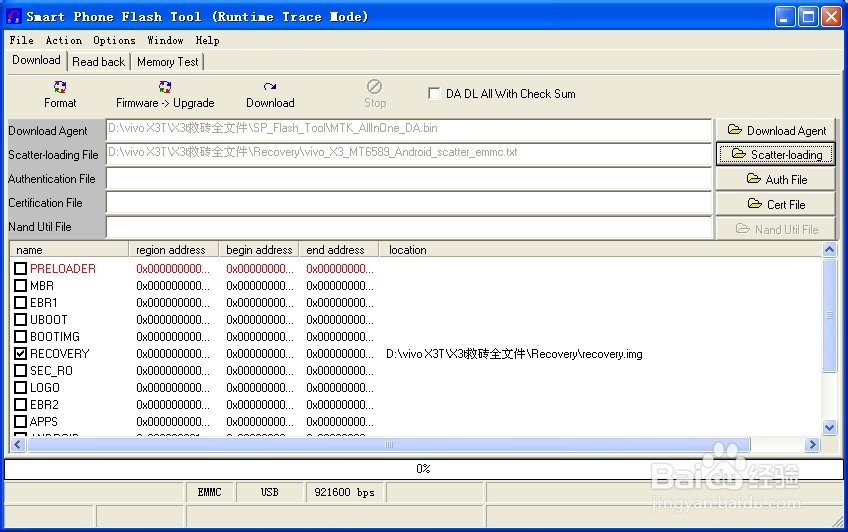848x532 pixels.
Task: Click horizontal scrollbar left arrow
Action: tap(17, 444)
